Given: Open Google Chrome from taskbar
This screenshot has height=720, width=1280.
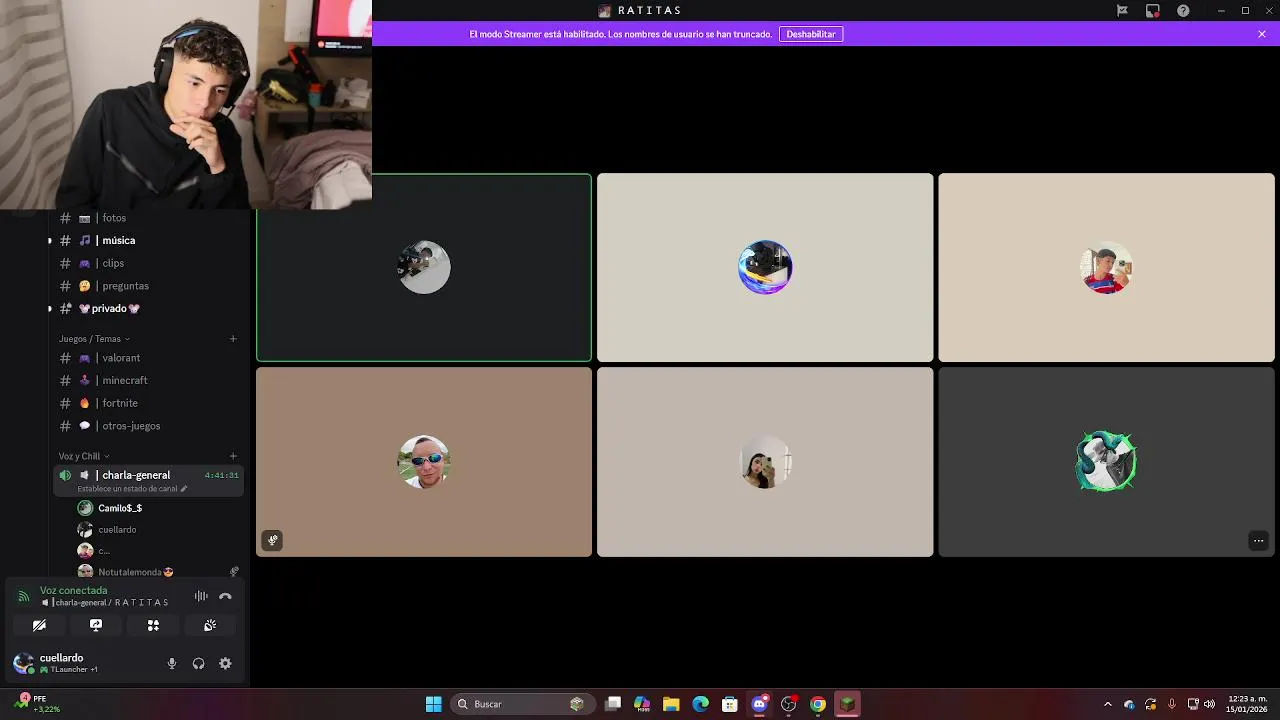Looking at the screenshot, I should pos(818,704).
